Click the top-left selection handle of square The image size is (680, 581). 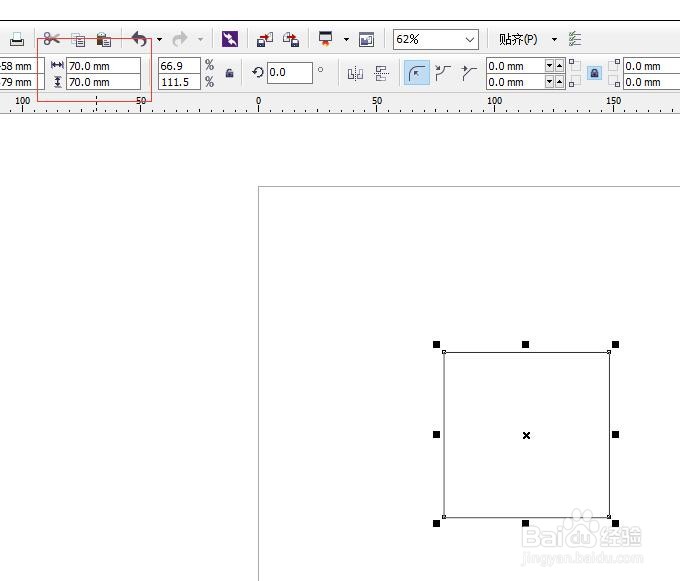[x=436, y=344]
